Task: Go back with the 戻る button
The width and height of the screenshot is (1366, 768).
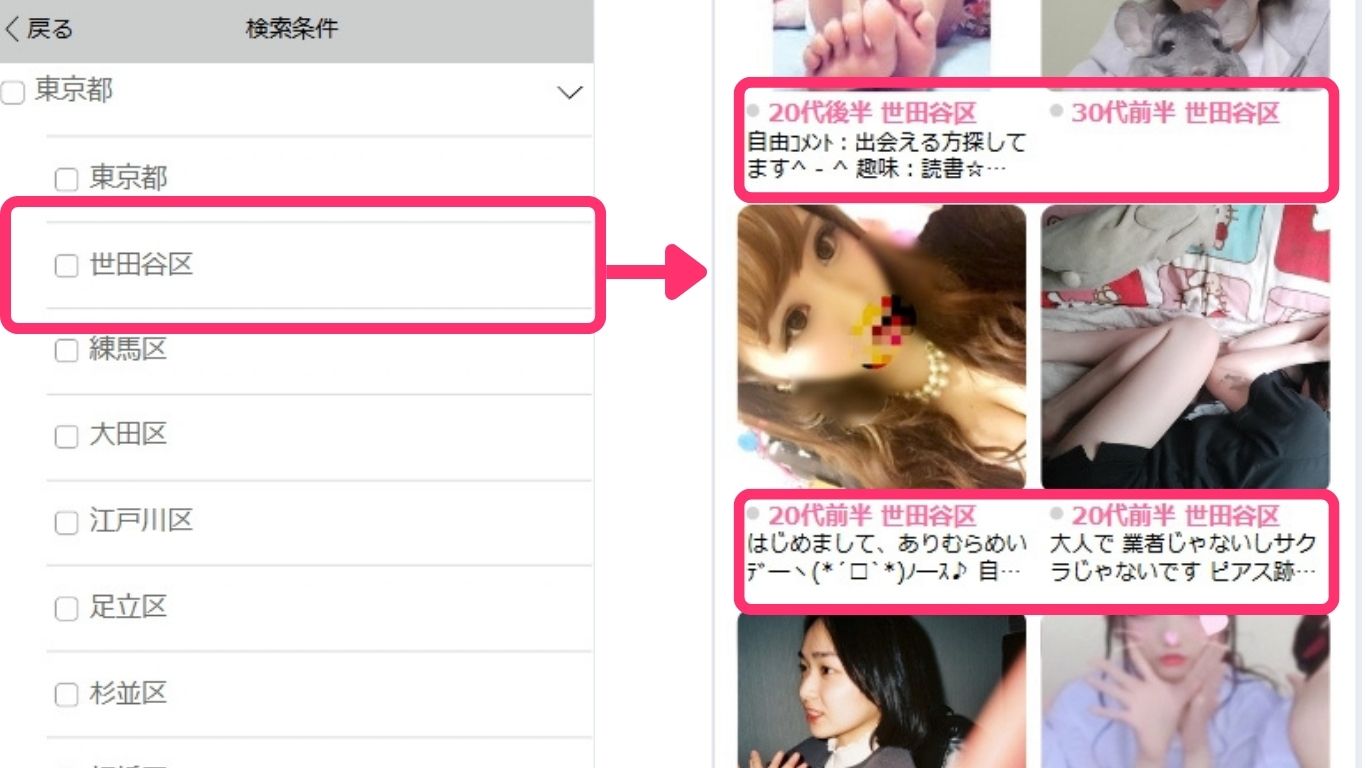Action: coord(39,29)
